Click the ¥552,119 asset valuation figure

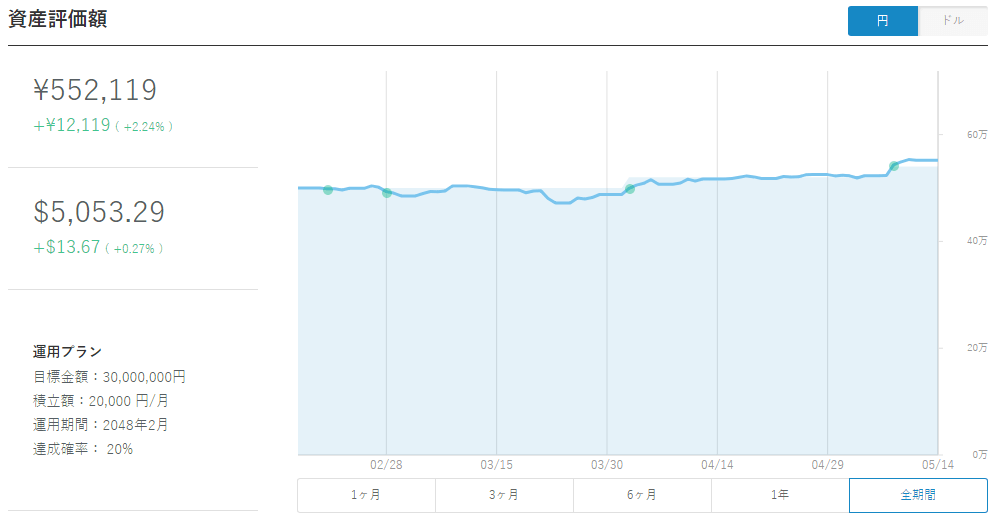[x=95, y=90]
